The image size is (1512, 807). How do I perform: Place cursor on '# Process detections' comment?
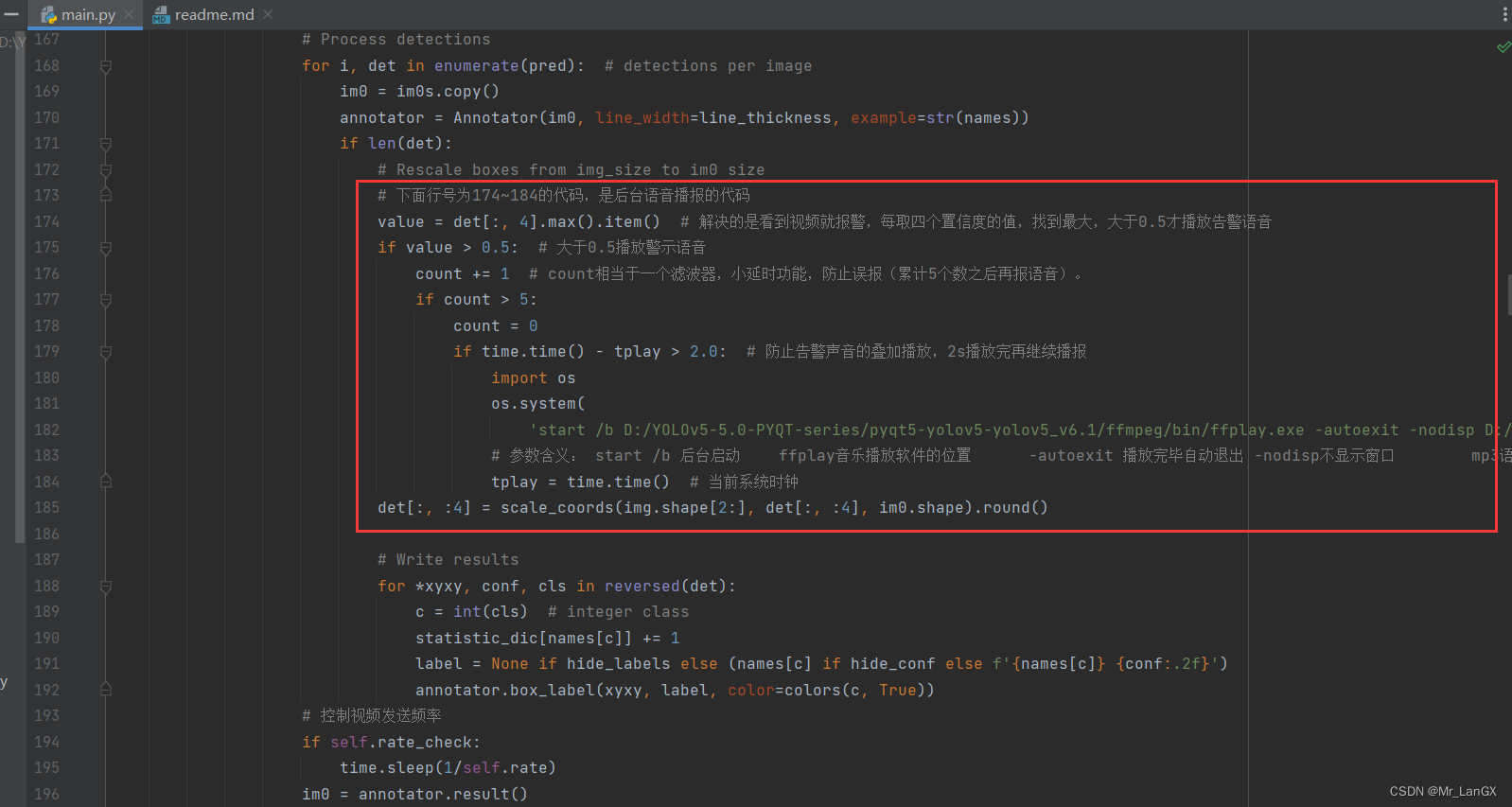[396, 40]
